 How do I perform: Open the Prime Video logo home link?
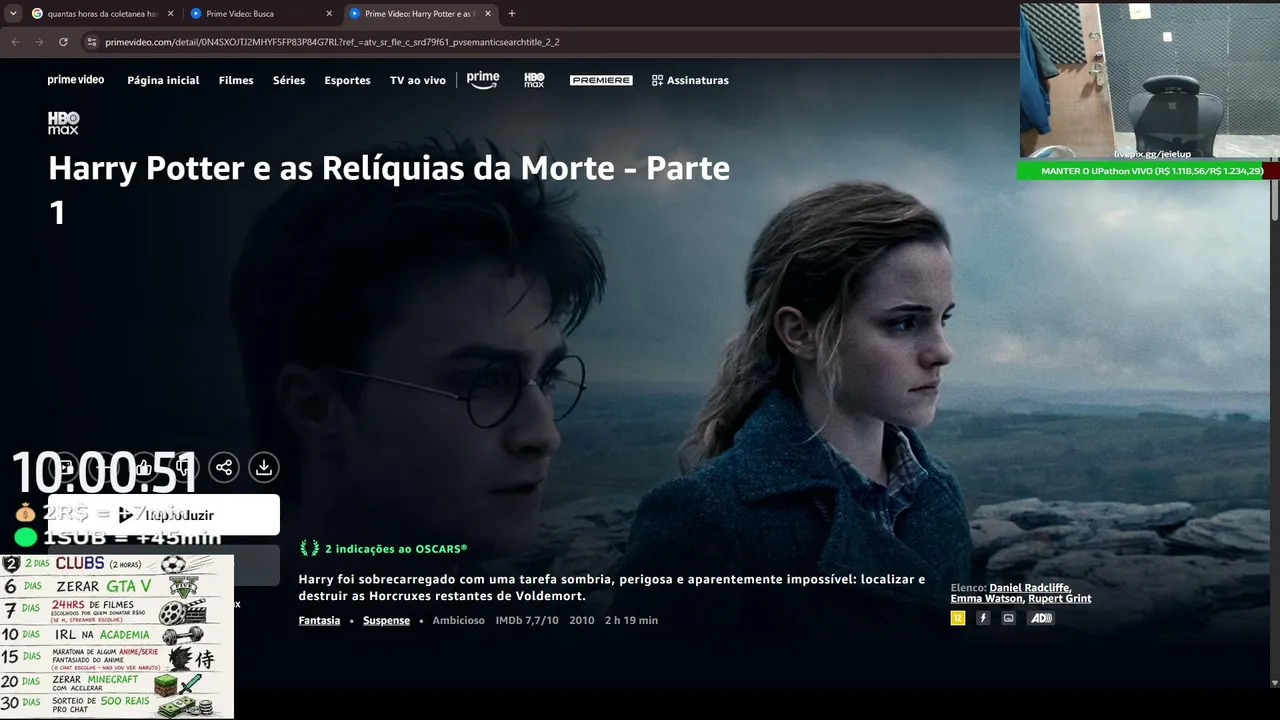coord(76,80)
